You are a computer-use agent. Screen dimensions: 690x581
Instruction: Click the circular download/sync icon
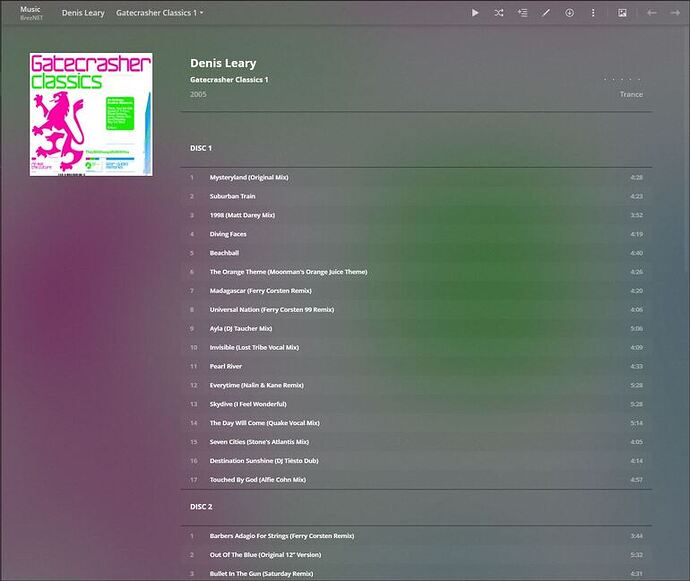click(x=569, y=13)
